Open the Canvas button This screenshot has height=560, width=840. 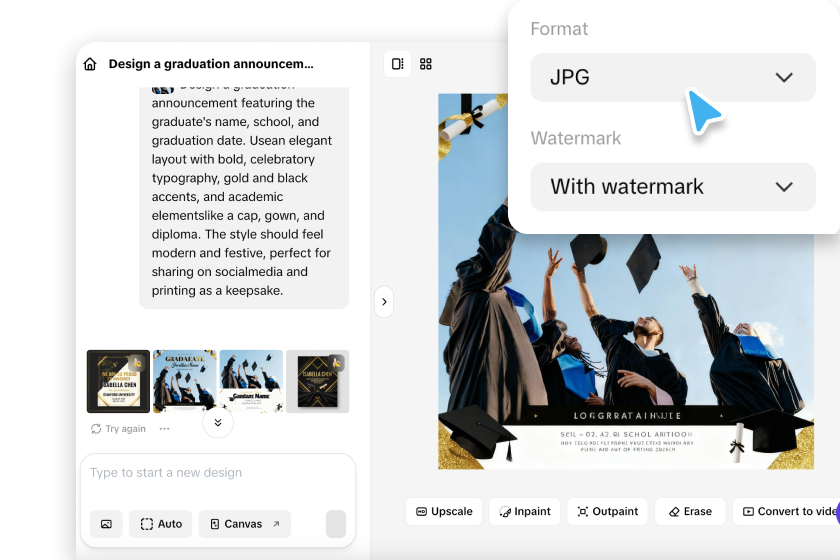tap(245, 524)
